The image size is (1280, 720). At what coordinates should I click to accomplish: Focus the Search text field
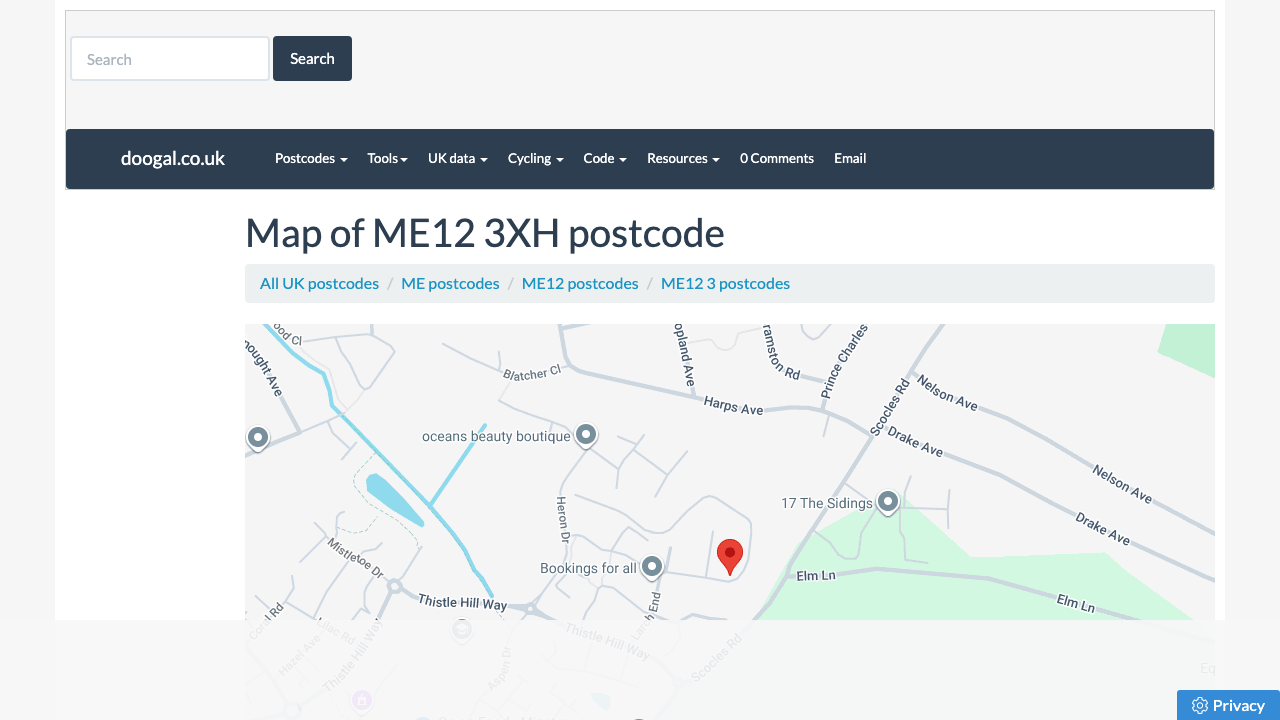pyautogui.click(x=170, y=59)
